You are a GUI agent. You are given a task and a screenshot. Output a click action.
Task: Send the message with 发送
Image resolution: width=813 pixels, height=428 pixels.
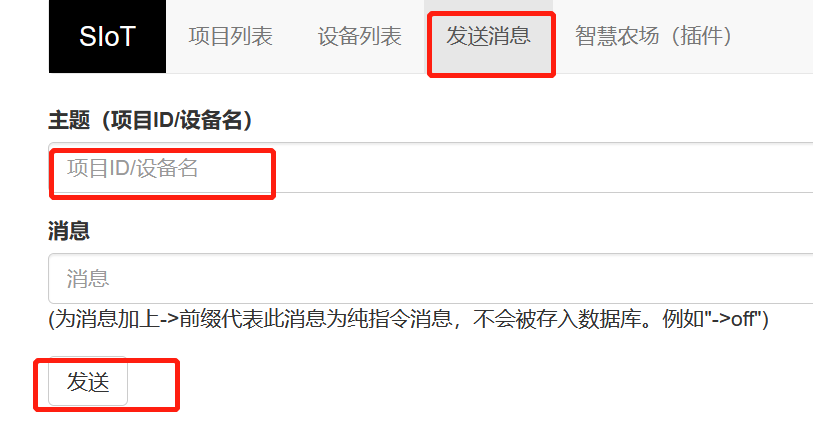tap(88, 381)
